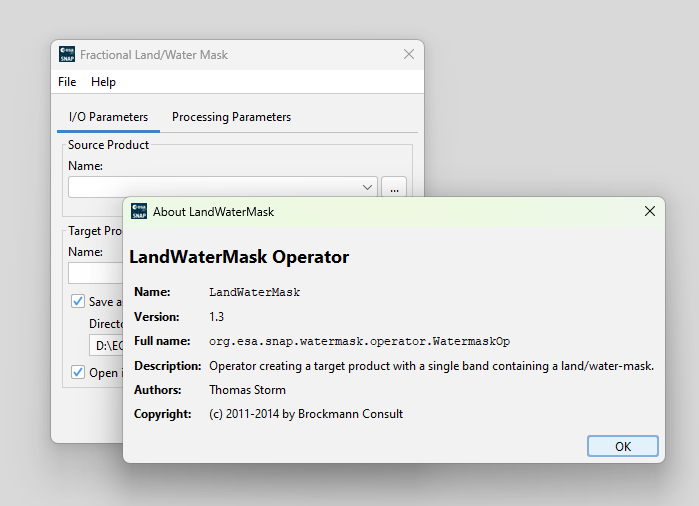The height and width of the screenshot is (506, 699).
Task: Select the operator description text
Action: point(432,366)
